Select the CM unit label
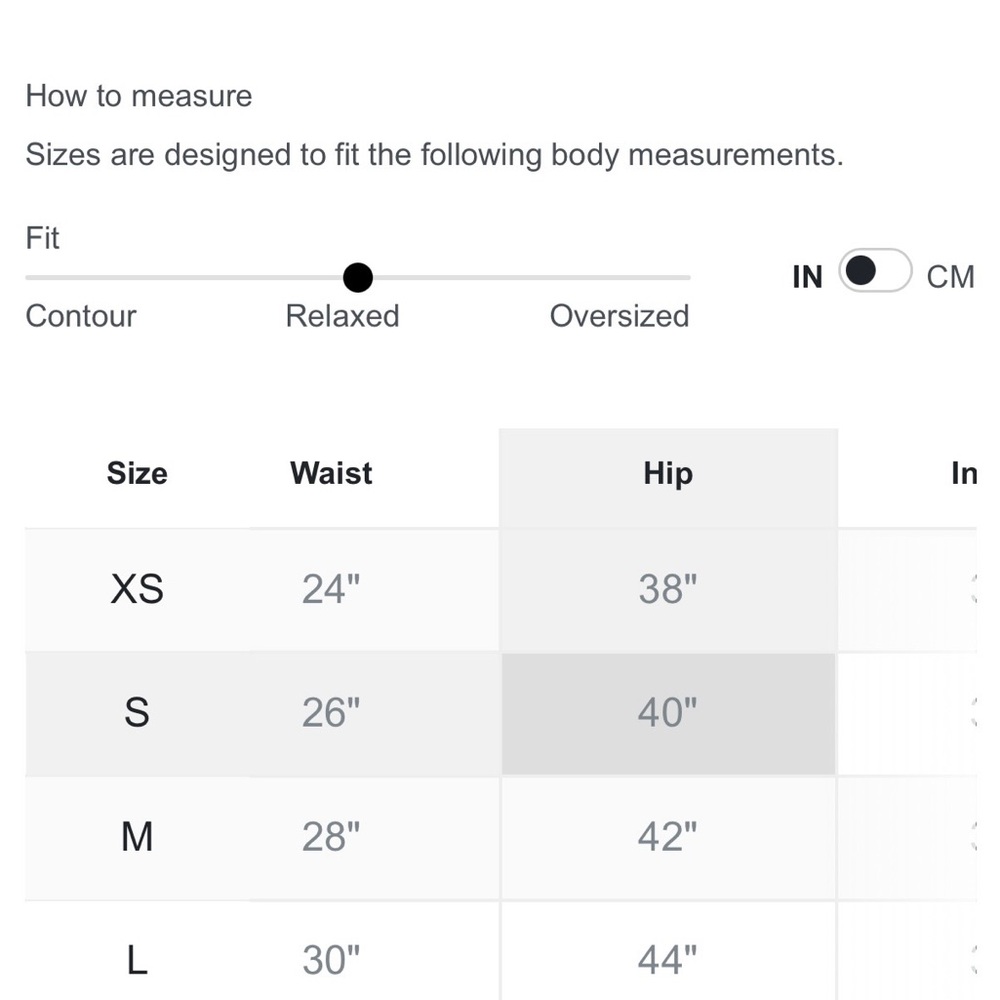The image size is (1000, 1000). 950,277
